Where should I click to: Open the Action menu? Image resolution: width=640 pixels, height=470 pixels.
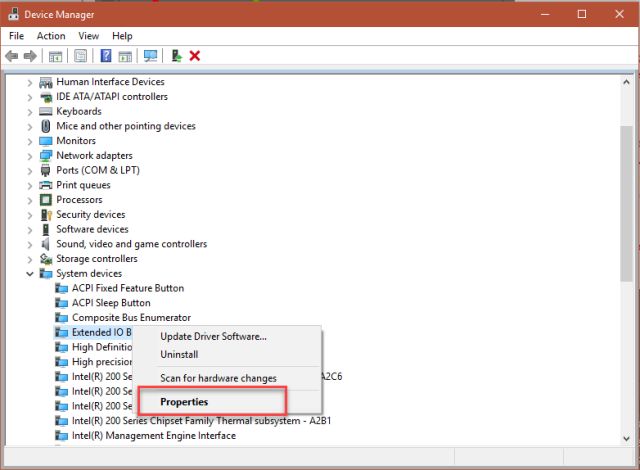pos(51,36)
